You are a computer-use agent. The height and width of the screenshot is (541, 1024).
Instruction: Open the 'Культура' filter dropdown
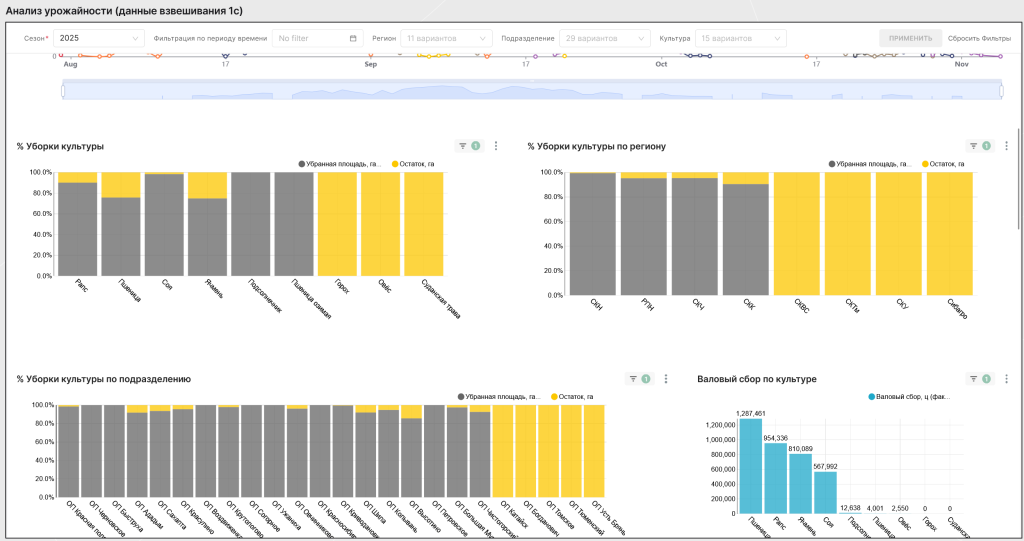740,38
